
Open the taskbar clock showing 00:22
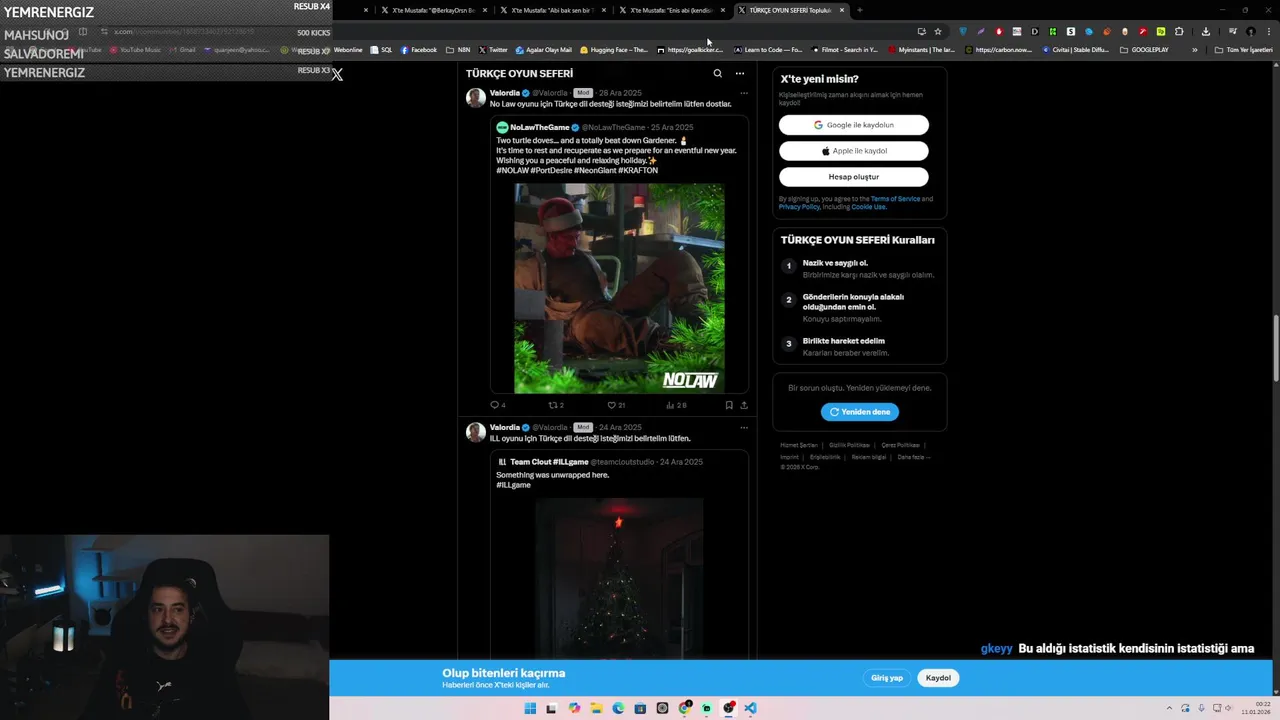coord(1256,708)
